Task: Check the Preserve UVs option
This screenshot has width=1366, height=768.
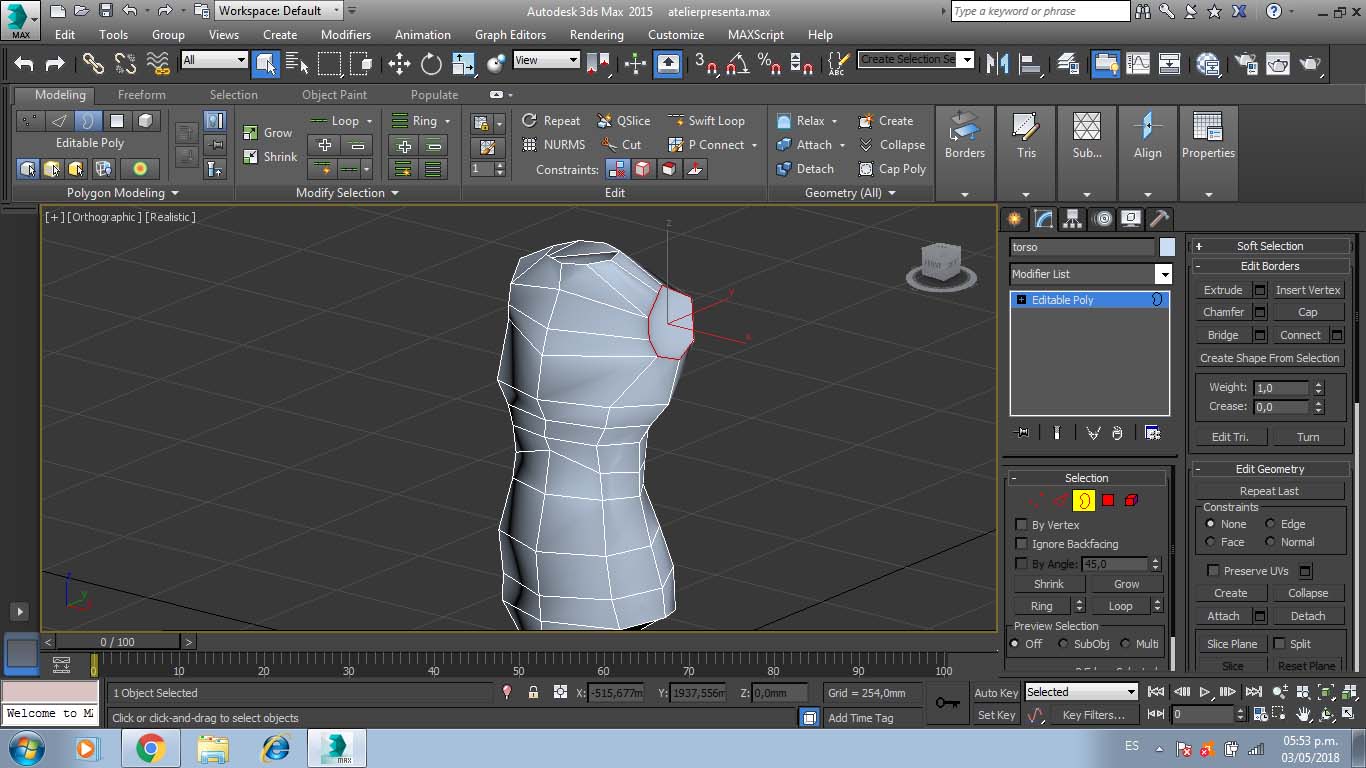Action: pyautogui.click(x=1213, y=571)
